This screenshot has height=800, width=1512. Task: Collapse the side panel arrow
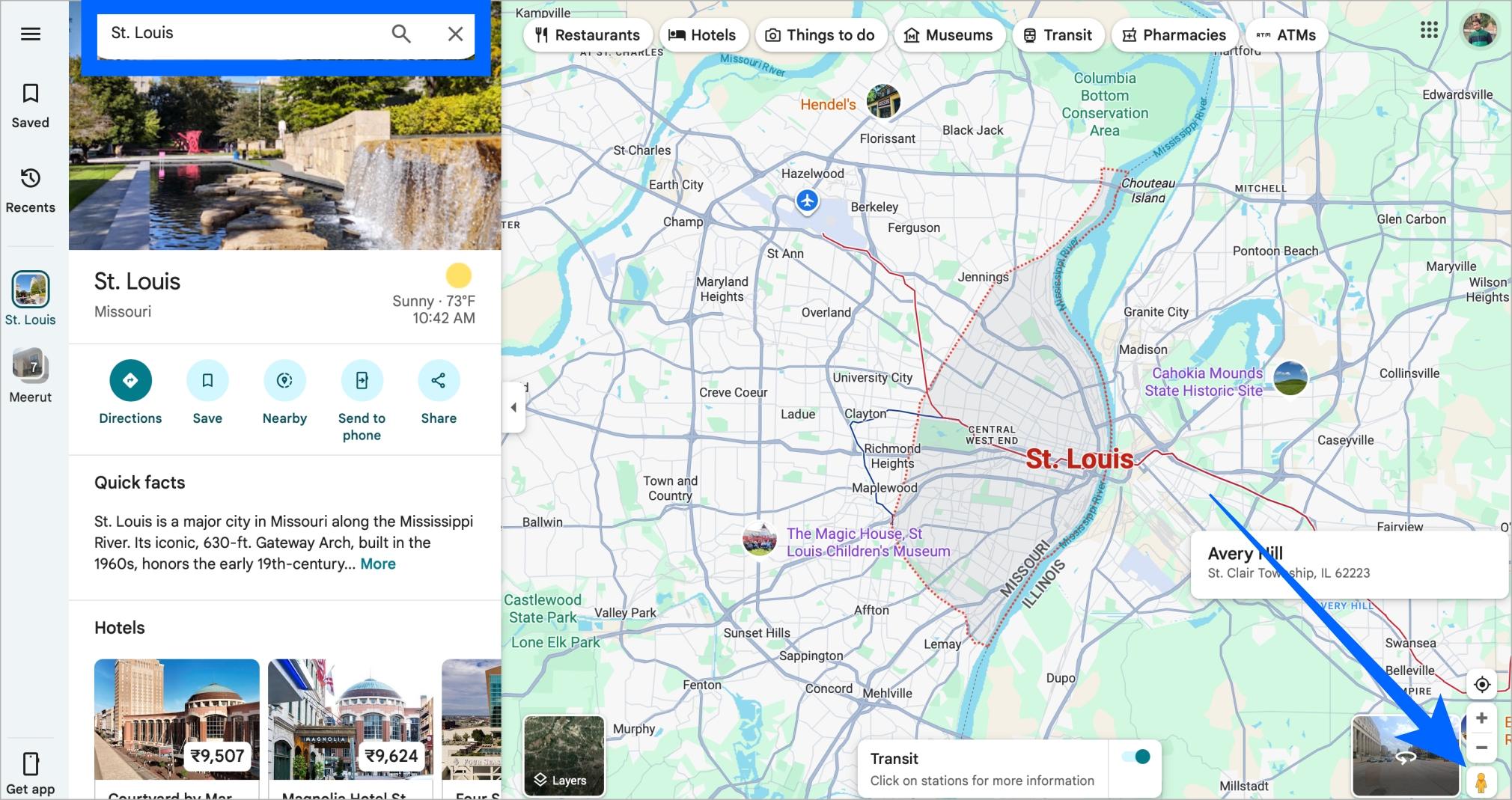point(513,408)
